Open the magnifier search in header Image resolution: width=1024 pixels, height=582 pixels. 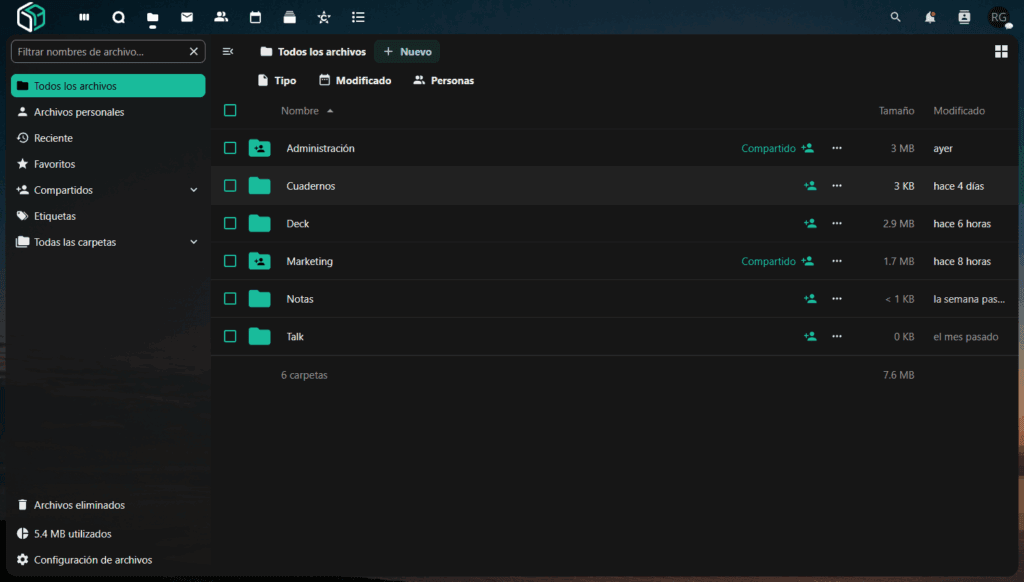coord(895,17)
